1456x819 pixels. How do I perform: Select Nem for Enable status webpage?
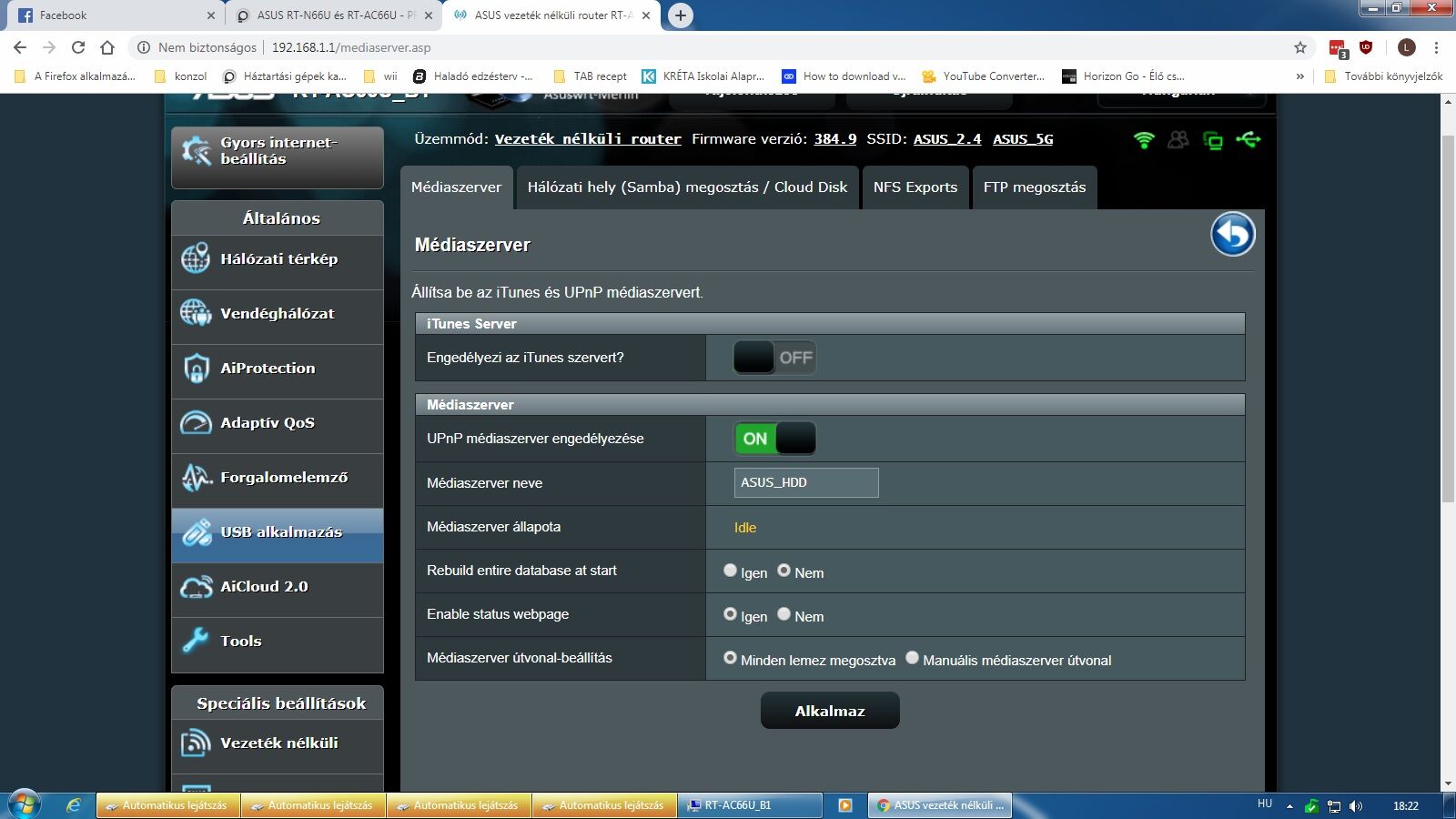pos(784,614)
